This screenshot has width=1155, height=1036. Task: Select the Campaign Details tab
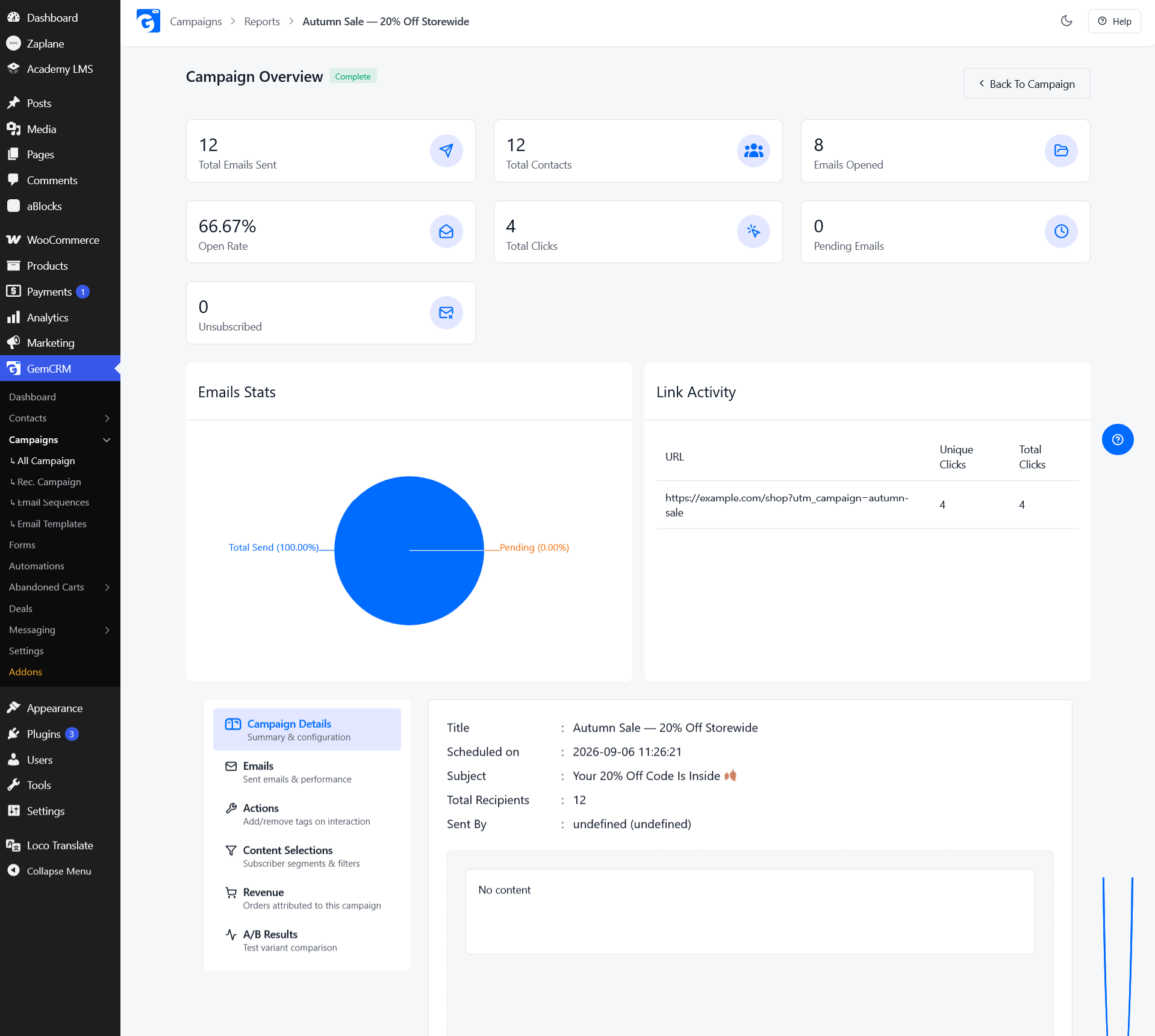(x=307, y=730)
